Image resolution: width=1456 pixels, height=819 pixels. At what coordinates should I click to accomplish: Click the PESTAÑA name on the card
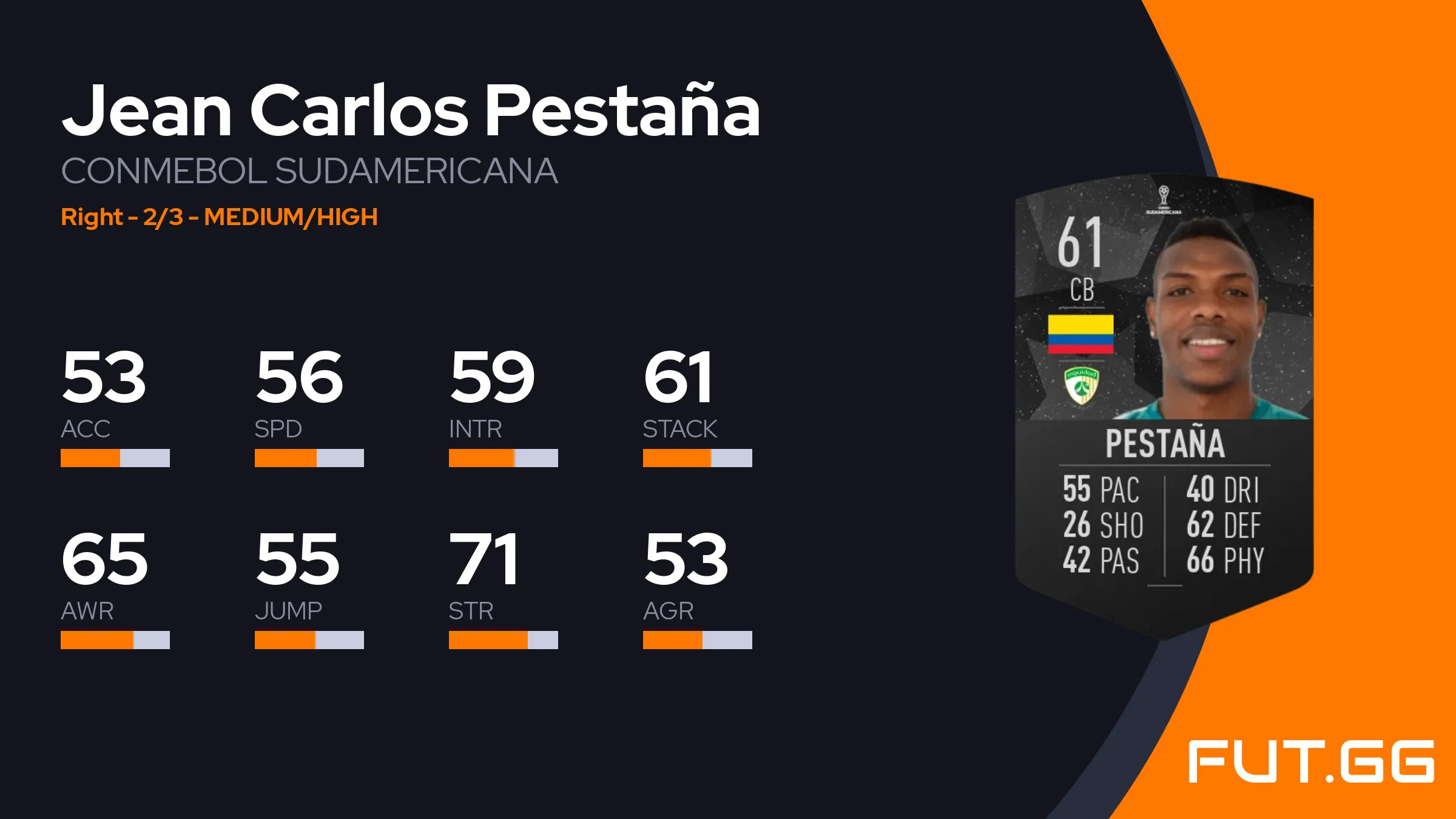pyautogui.click(x=1165, y=444)
